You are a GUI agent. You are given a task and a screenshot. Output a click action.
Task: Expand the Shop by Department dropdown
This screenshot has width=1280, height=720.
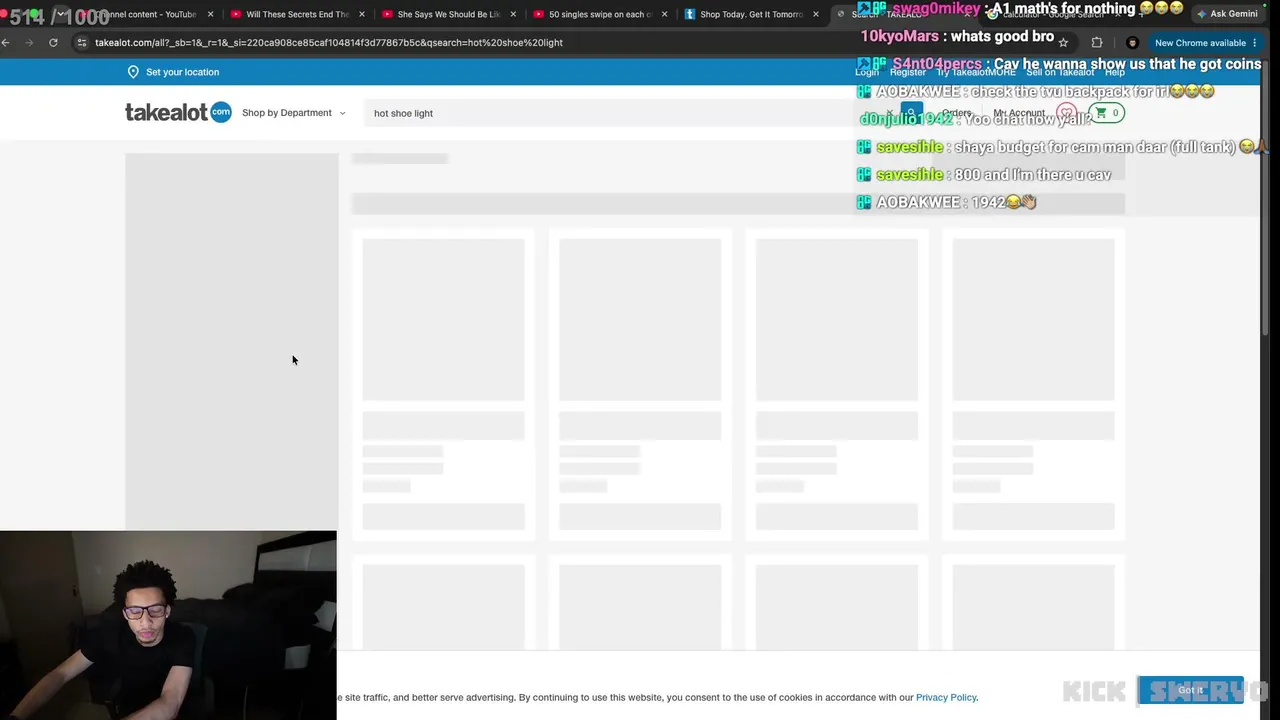click(293, 113)
